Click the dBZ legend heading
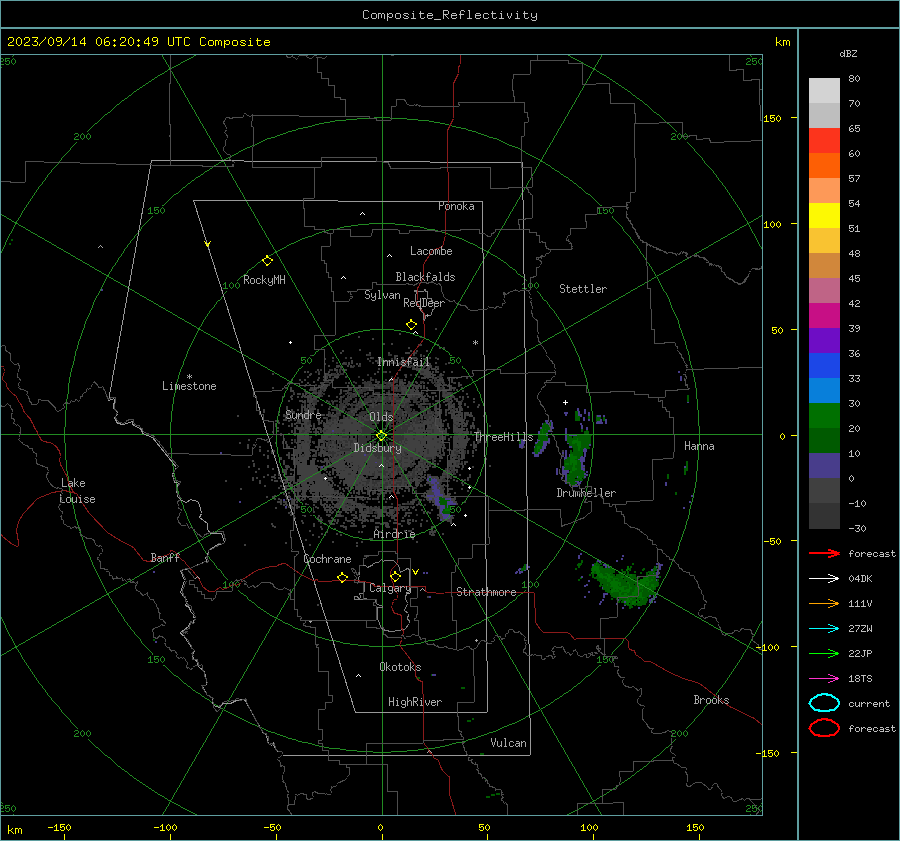 pyautogui.click(x=848, y=53)
